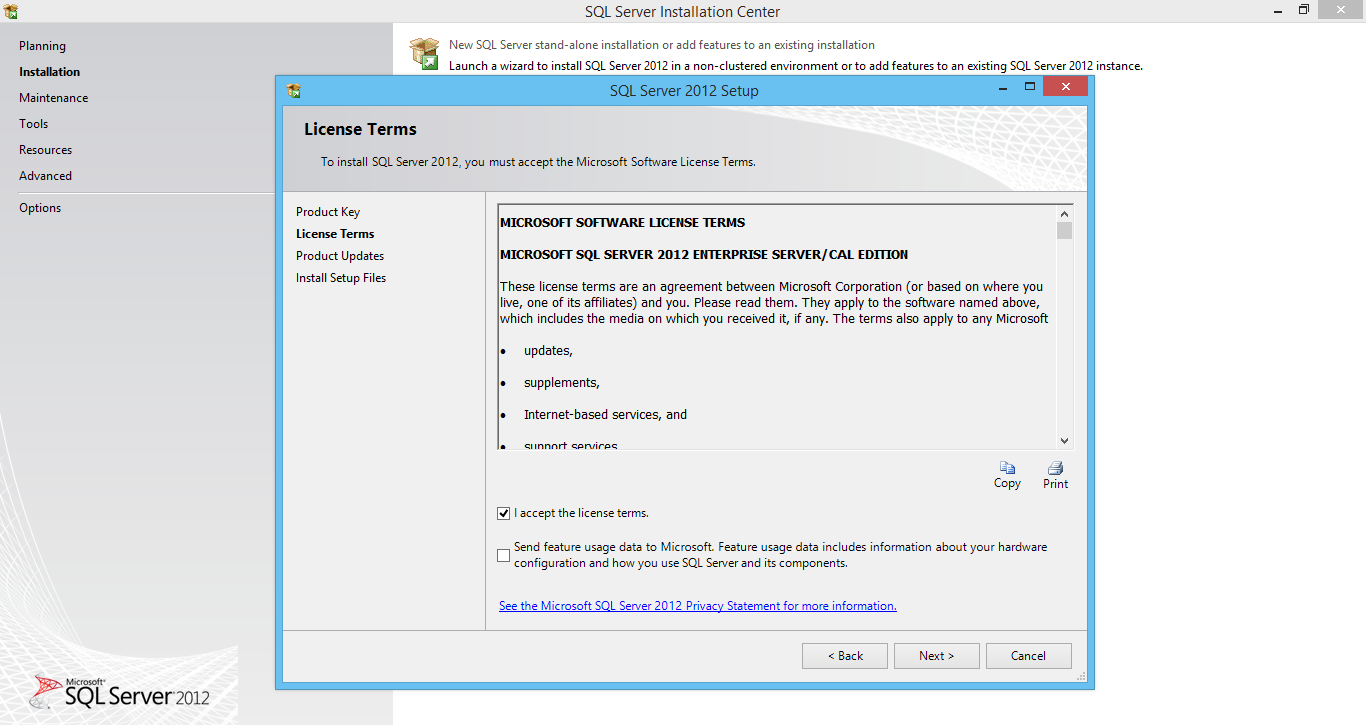This screenshot has height=725, width=1366.
Task: Click the Print icon under license text
Action: point(1055,468)
